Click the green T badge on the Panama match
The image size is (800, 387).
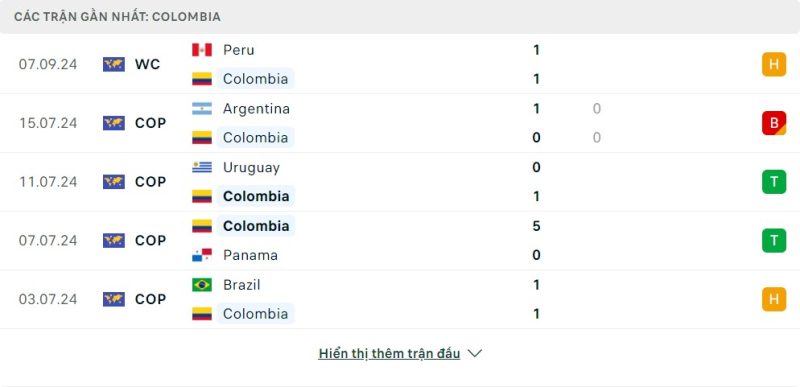click(x=774, y=240)
